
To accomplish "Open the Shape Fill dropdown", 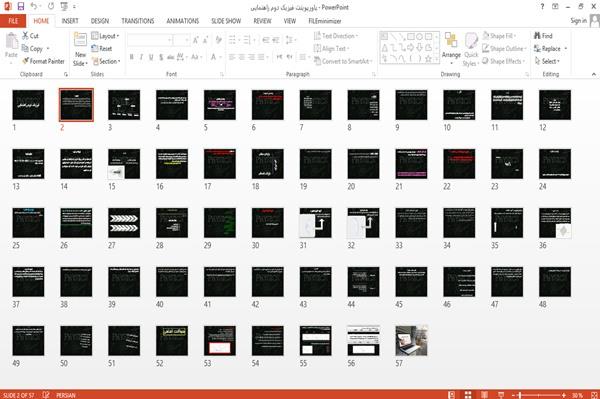I will (499, 36).
